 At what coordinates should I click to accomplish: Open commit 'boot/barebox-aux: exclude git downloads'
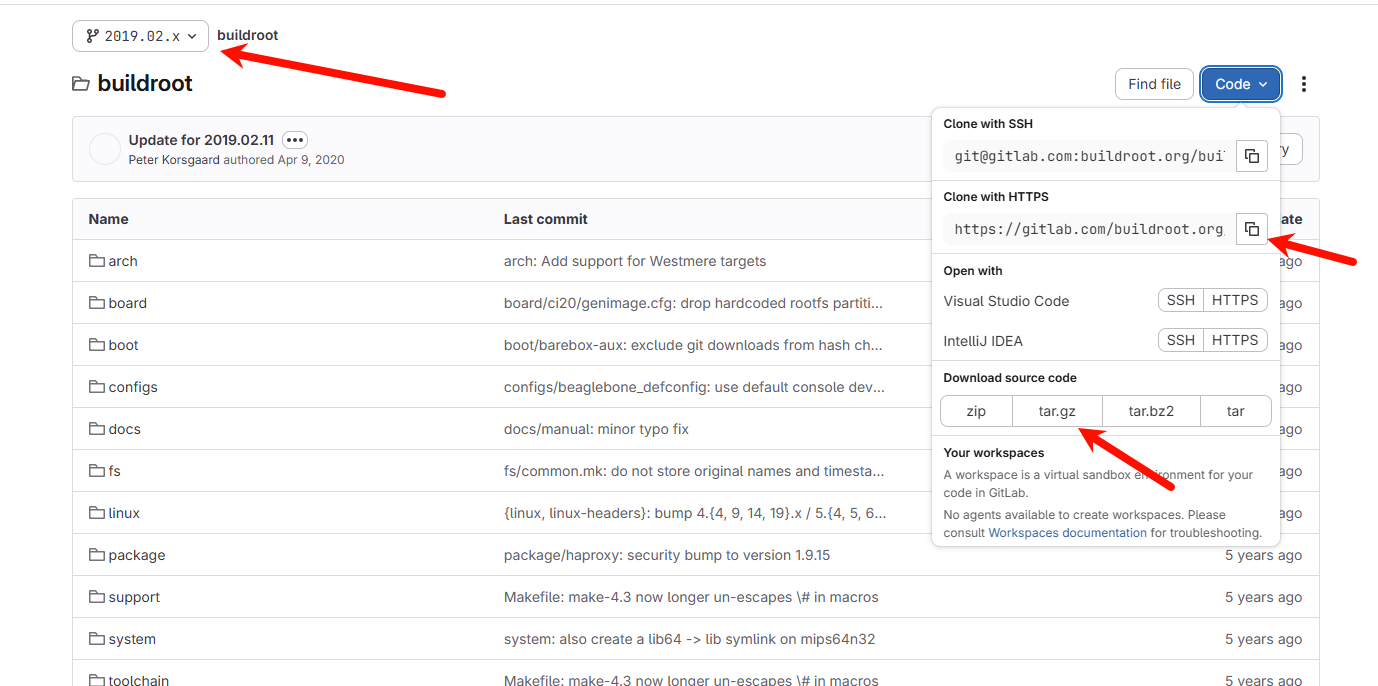(693, 345)
